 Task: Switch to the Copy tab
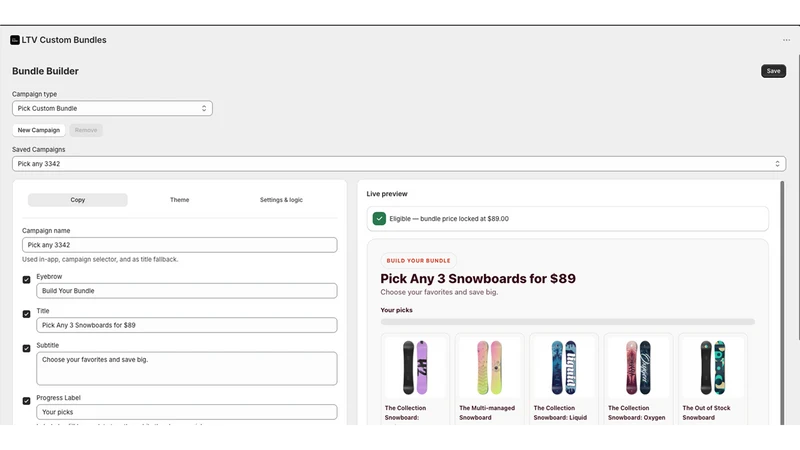(78, 200)
